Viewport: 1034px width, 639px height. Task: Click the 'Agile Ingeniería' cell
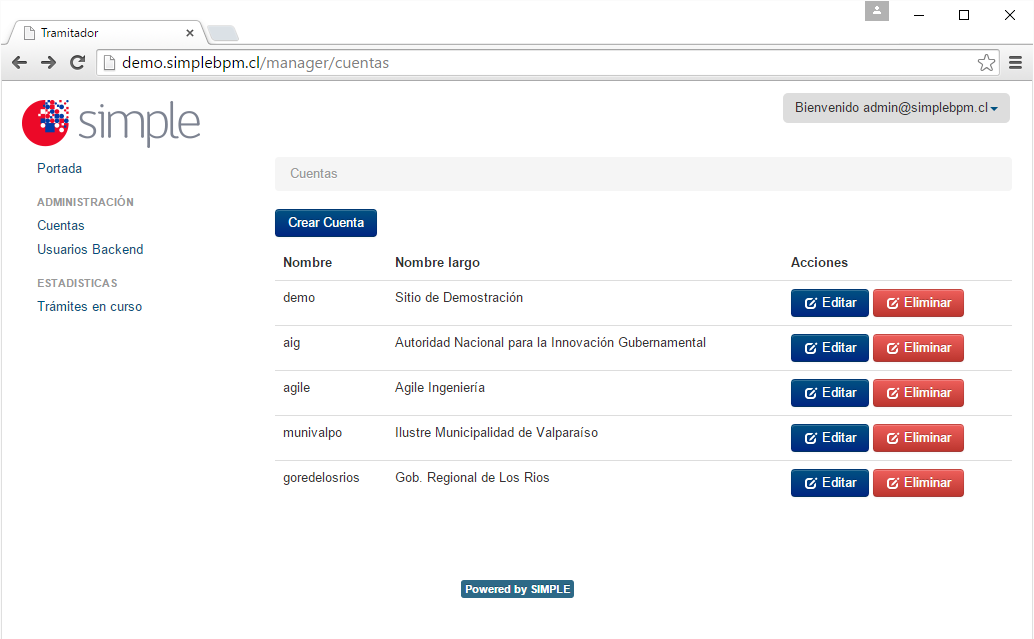coord(440,388)
